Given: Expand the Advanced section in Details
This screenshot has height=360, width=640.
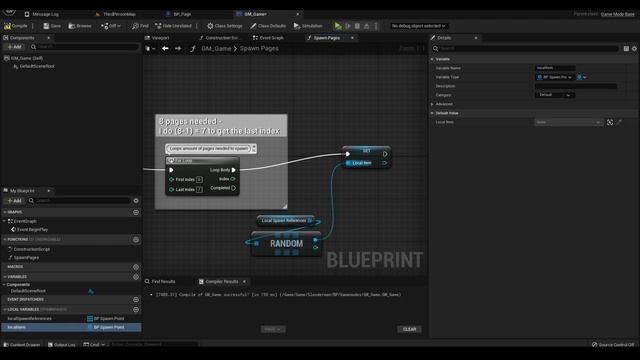Looking at the screenshot, I should (432, 104).
